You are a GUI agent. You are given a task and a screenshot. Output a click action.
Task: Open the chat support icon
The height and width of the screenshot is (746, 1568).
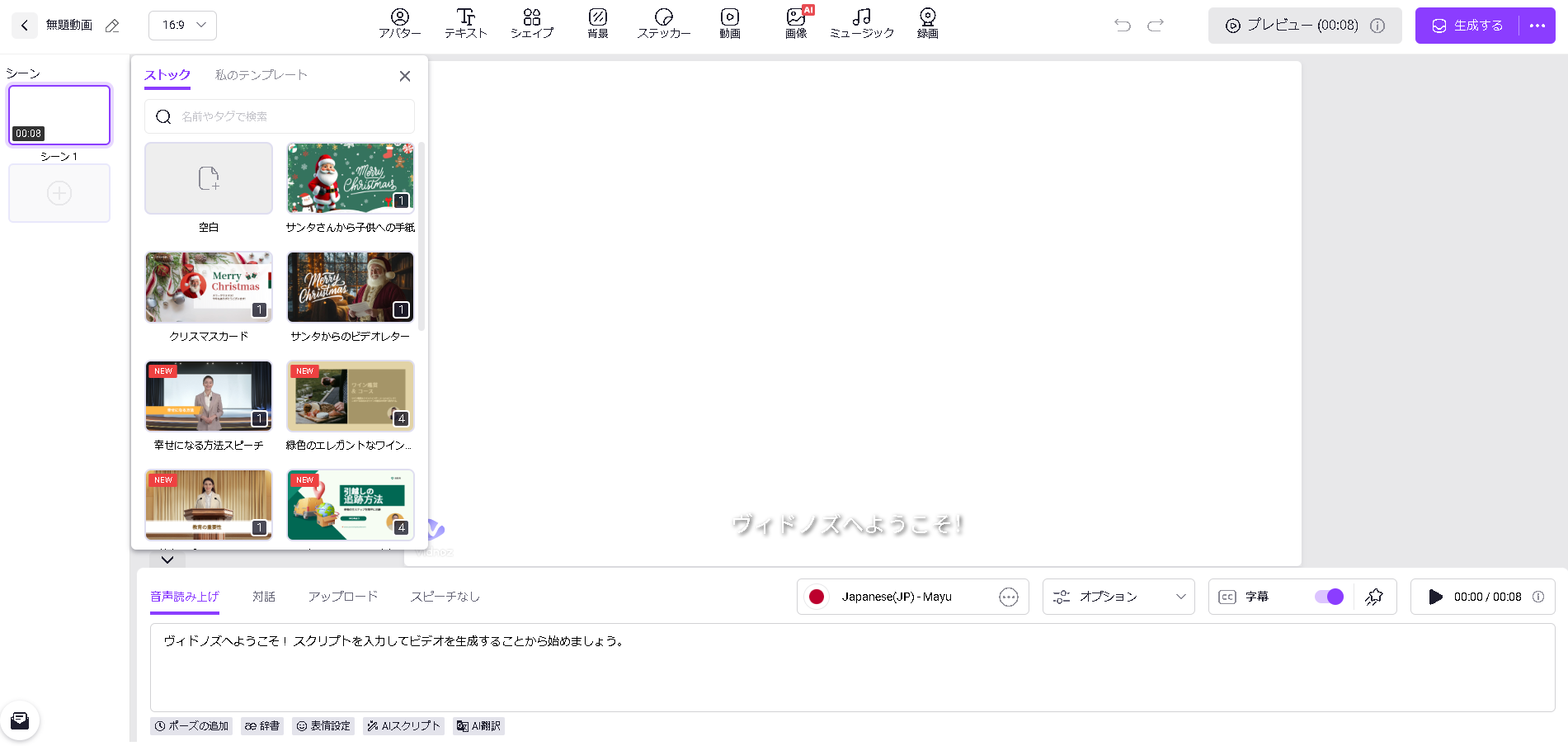tap(20, 721)
